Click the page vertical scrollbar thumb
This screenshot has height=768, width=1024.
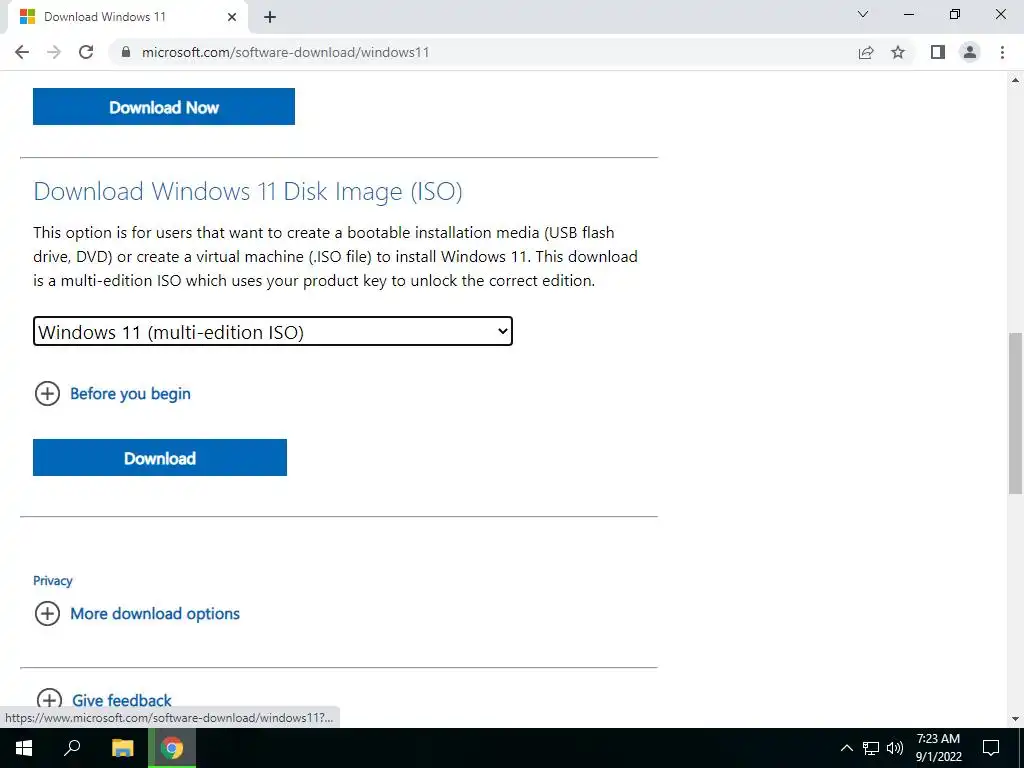(x=1016, y=413)
